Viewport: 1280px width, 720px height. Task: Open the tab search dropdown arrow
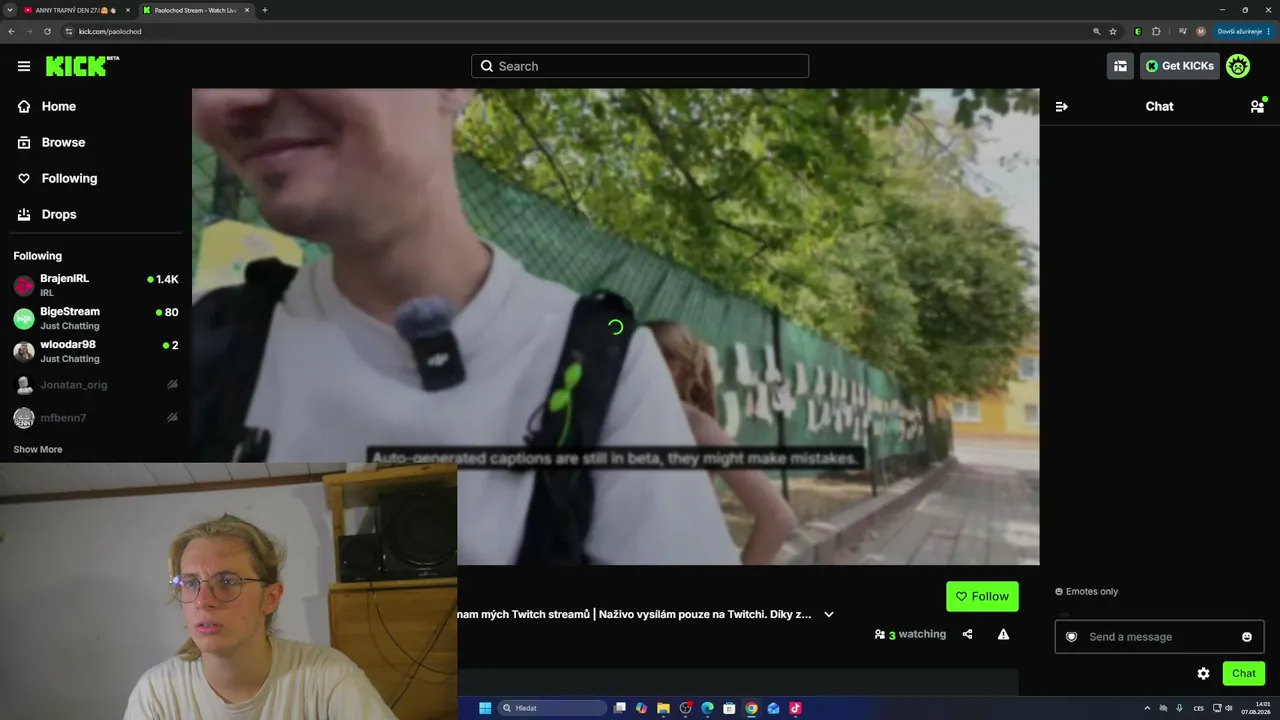pyautogui.click(x=9, y=10)
